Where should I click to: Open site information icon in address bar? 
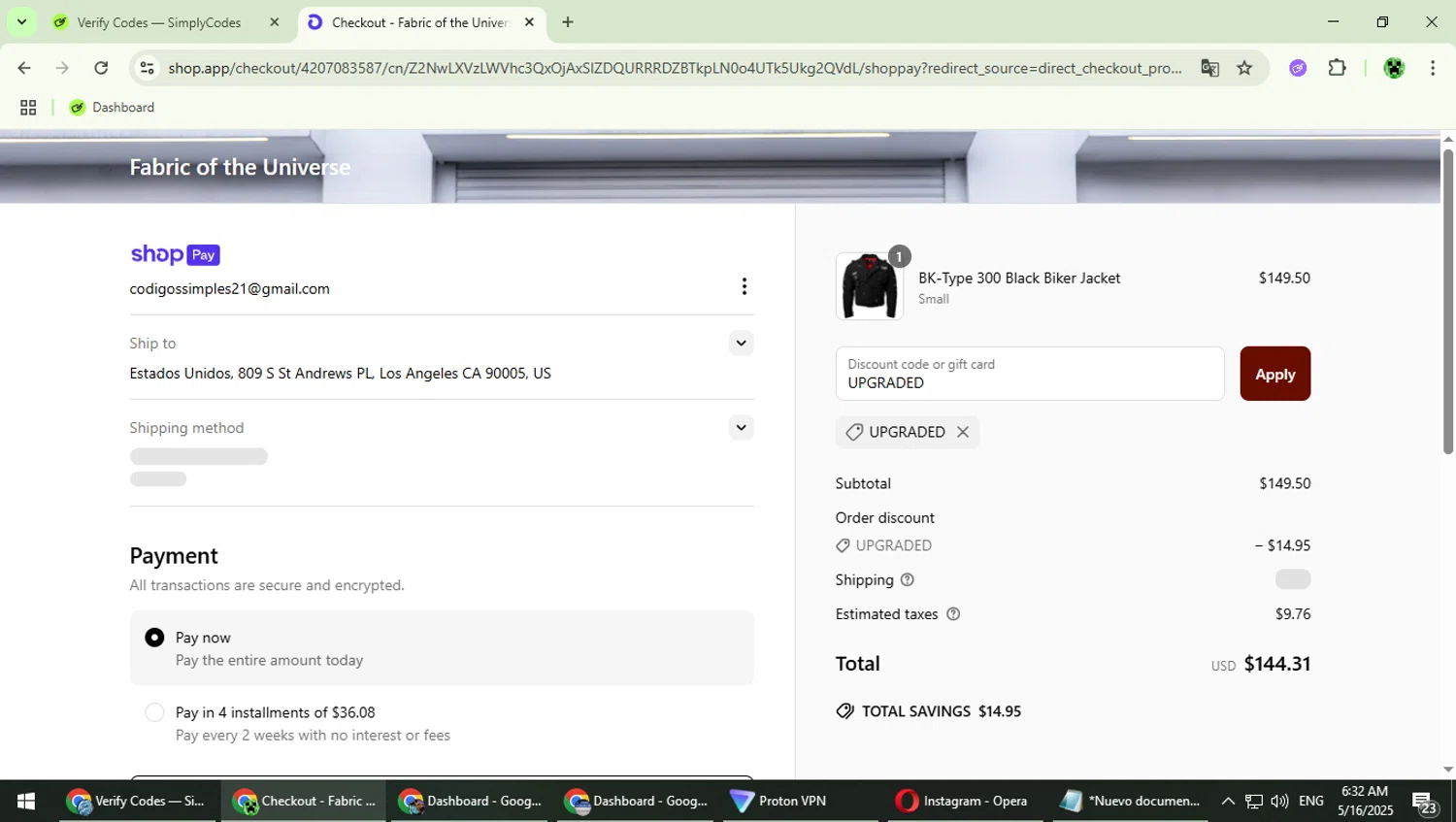(148, 68)
